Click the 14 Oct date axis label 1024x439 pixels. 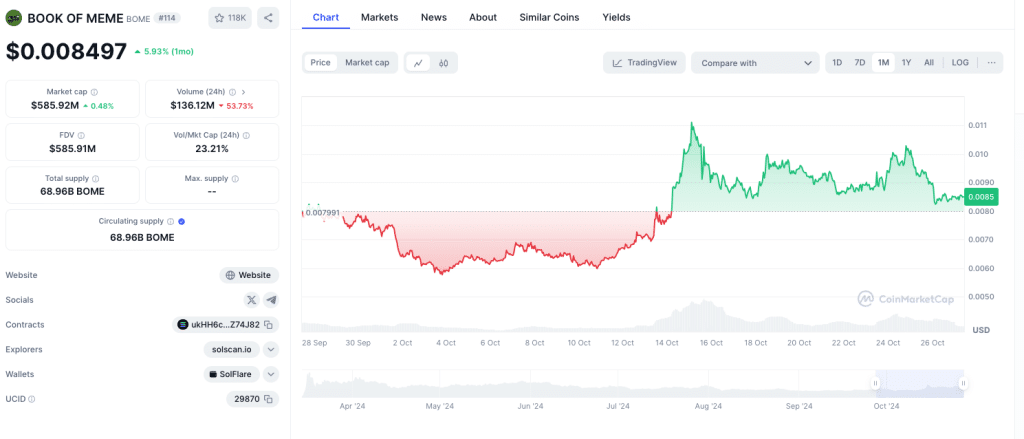click(x=667, y=342)
